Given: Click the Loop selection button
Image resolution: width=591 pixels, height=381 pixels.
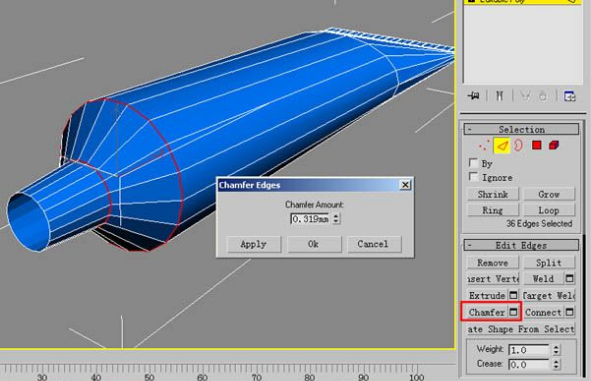Looking at the screenshot, I should click(549, 210).
